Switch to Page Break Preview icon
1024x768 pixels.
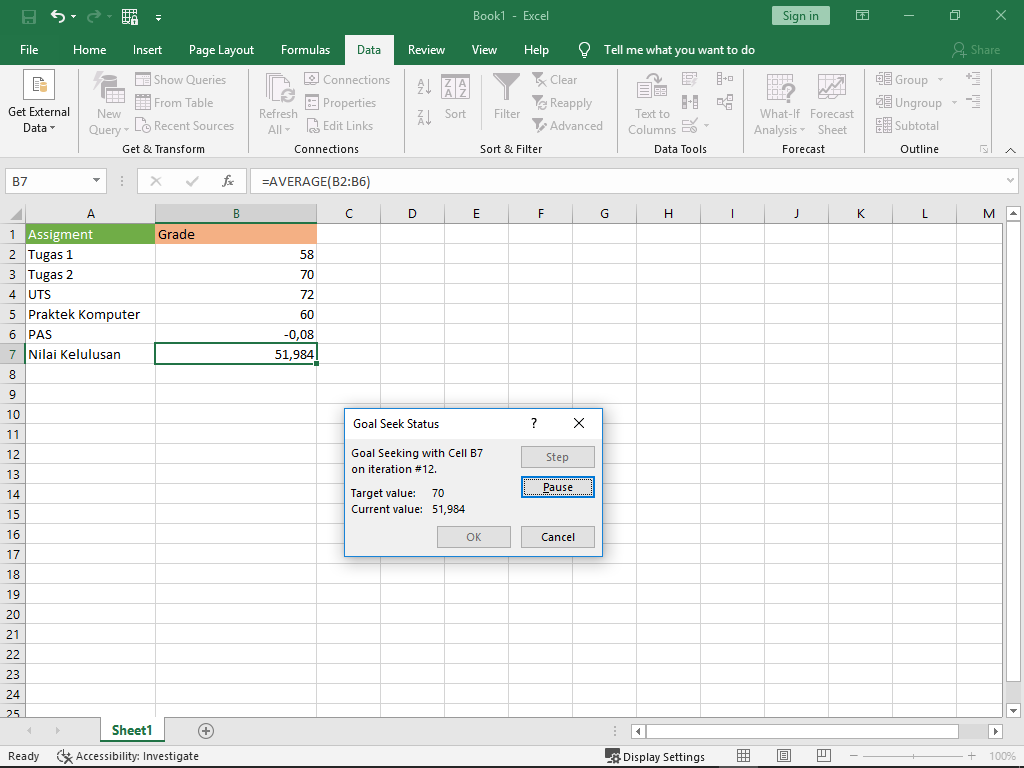[x=824, y=756]
